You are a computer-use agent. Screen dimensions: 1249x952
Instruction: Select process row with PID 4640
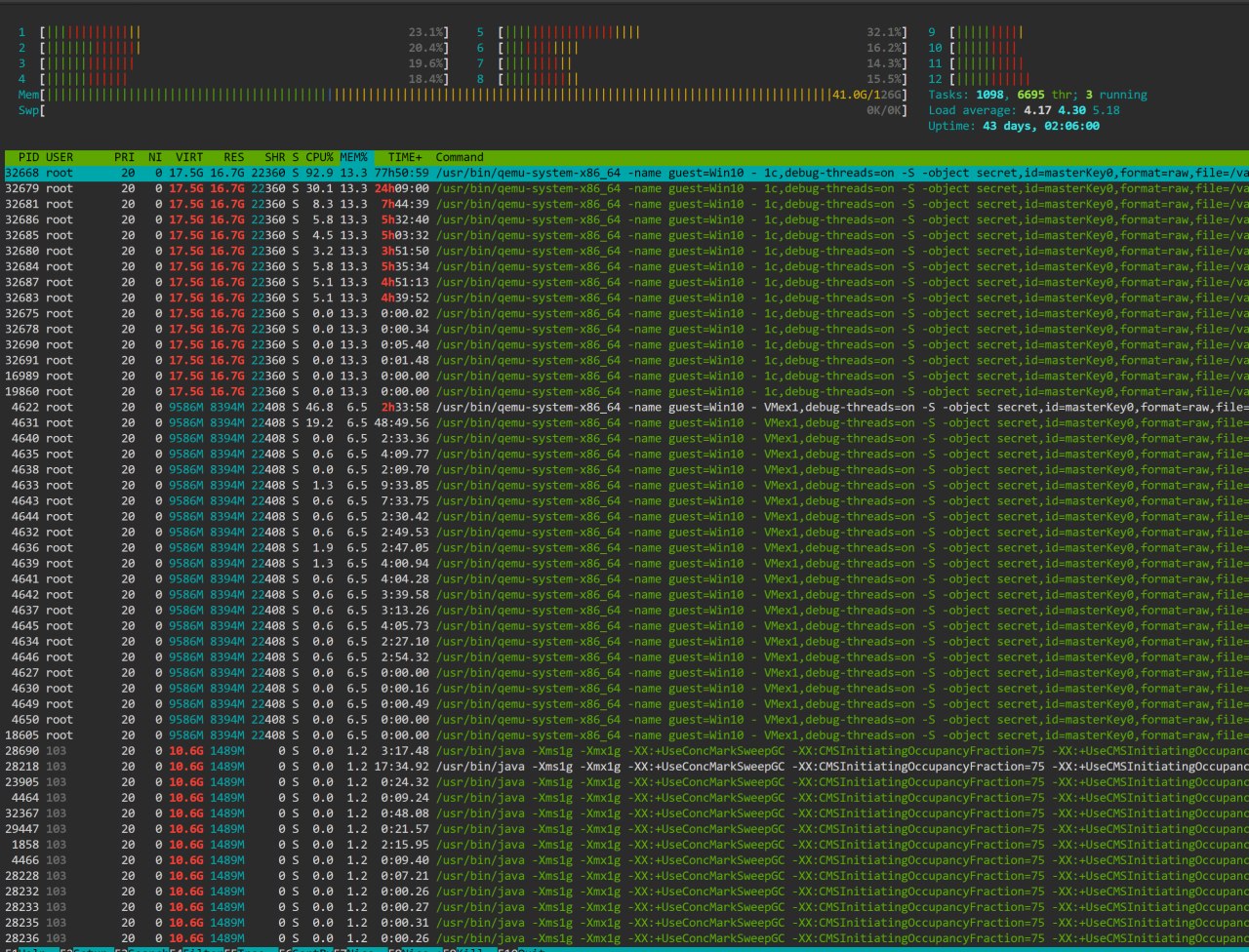(624, 438)
